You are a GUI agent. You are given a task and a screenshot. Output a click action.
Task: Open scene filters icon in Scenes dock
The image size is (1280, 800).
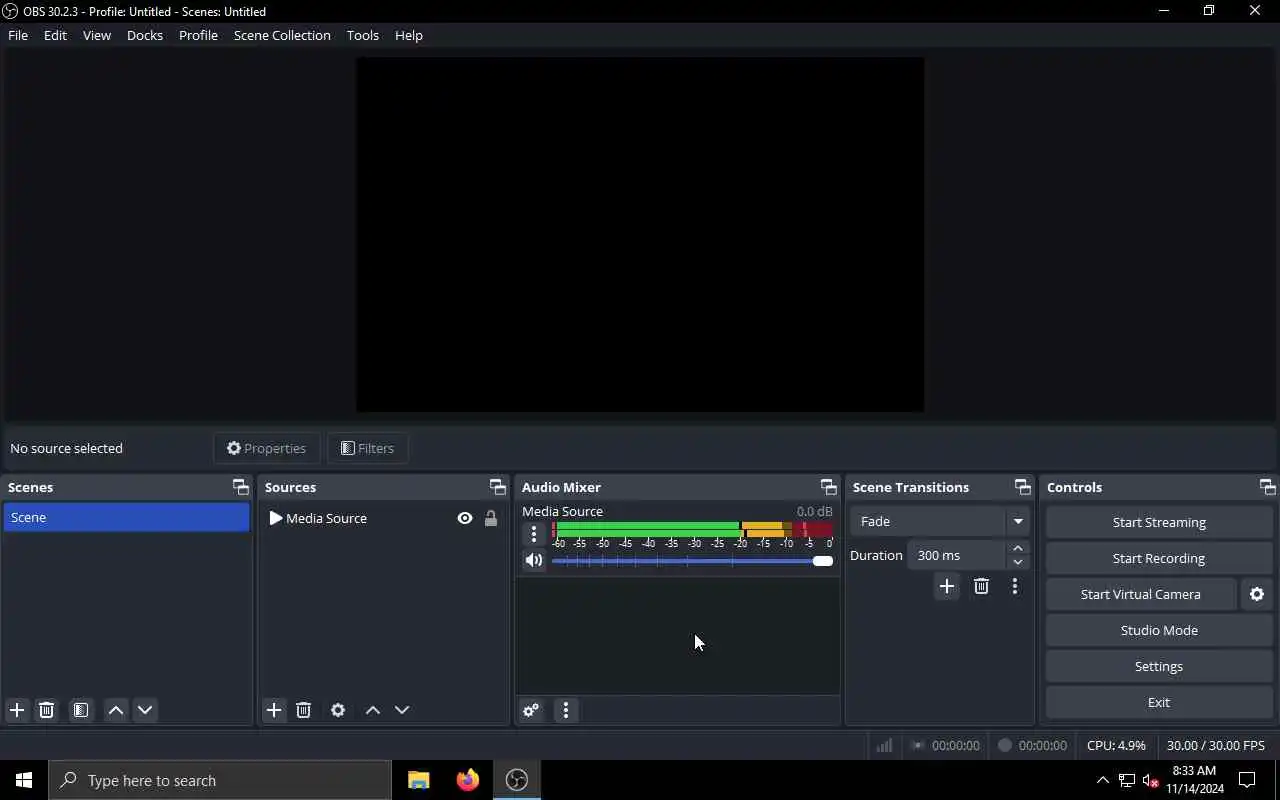pos(81,710)
